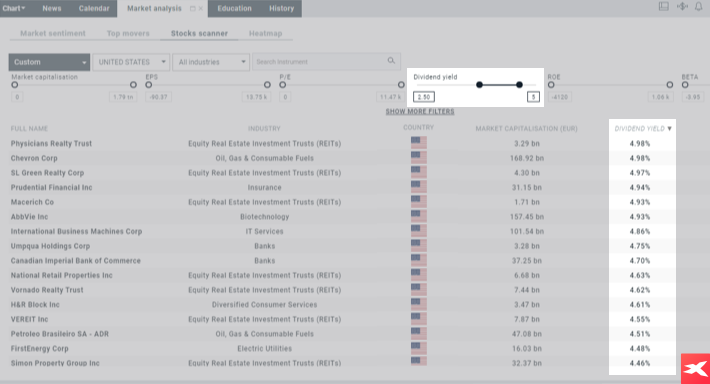Select AbbVie Inc in the list
This screenshot has height=384, width=710.
[x=29, y=216]
